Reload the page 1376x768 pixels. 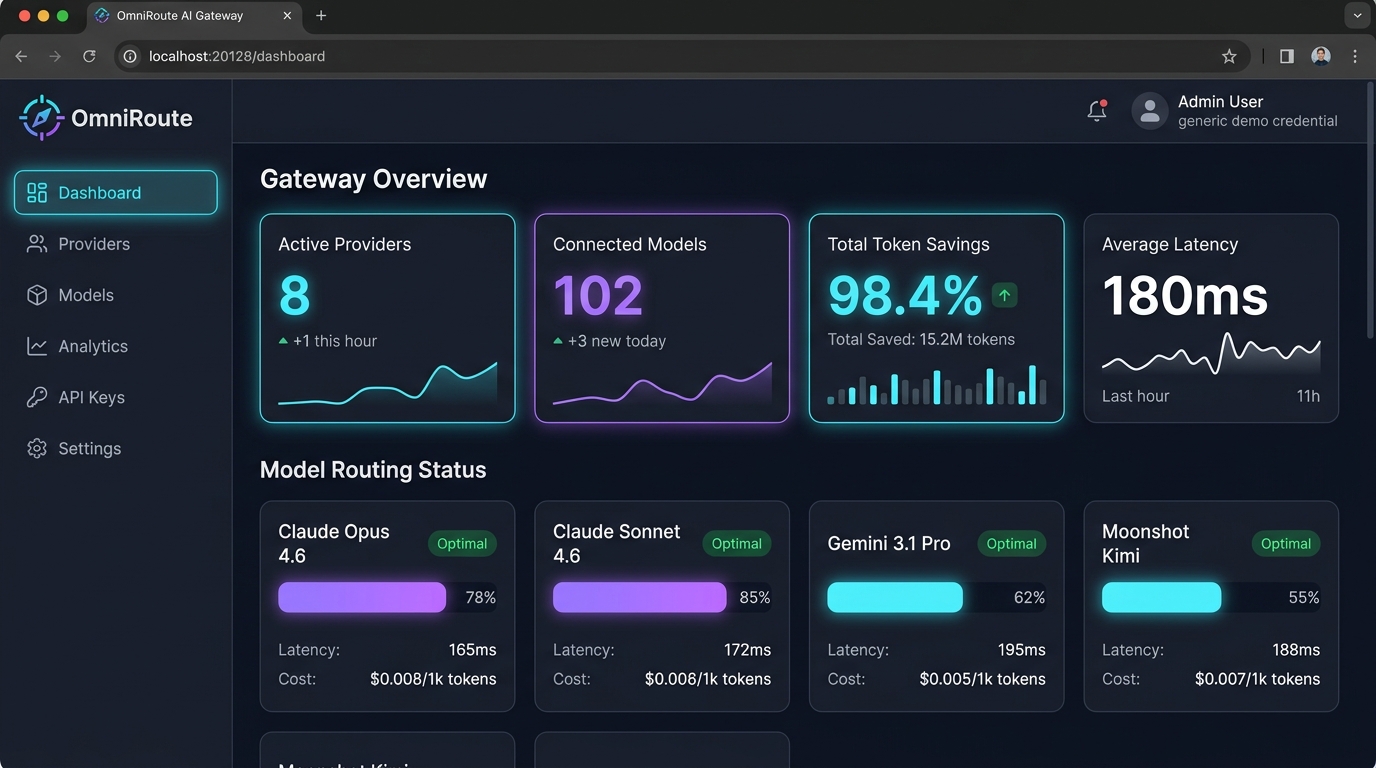(x=89, y=56)
